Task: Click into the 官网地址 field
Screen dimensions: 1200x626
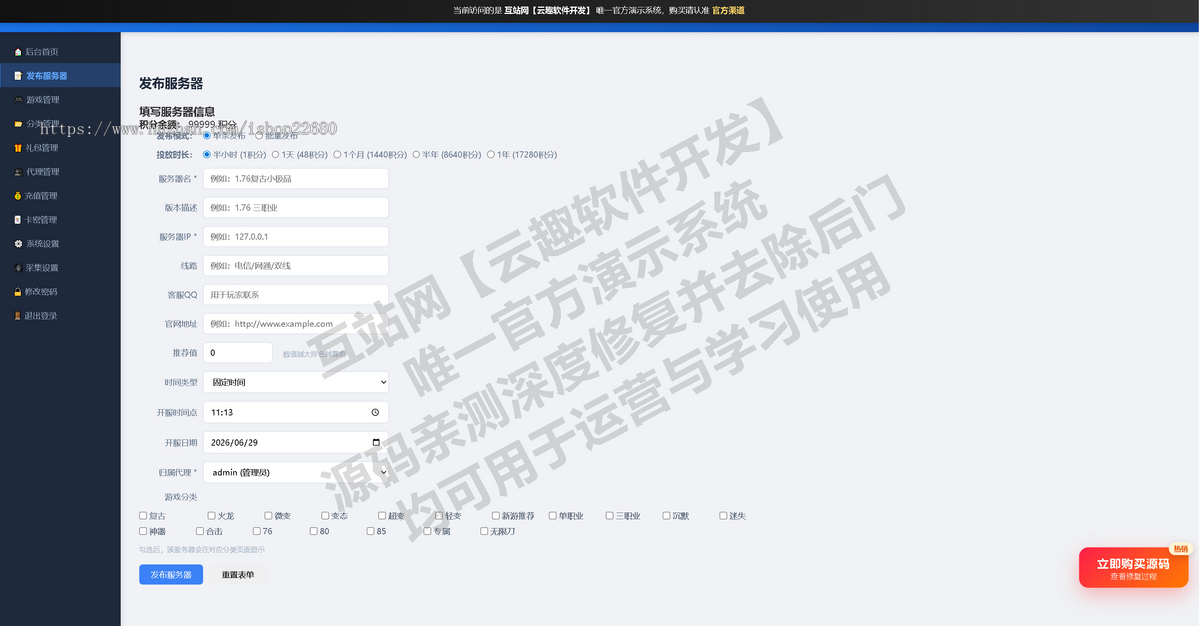Action: coord(295,324)
